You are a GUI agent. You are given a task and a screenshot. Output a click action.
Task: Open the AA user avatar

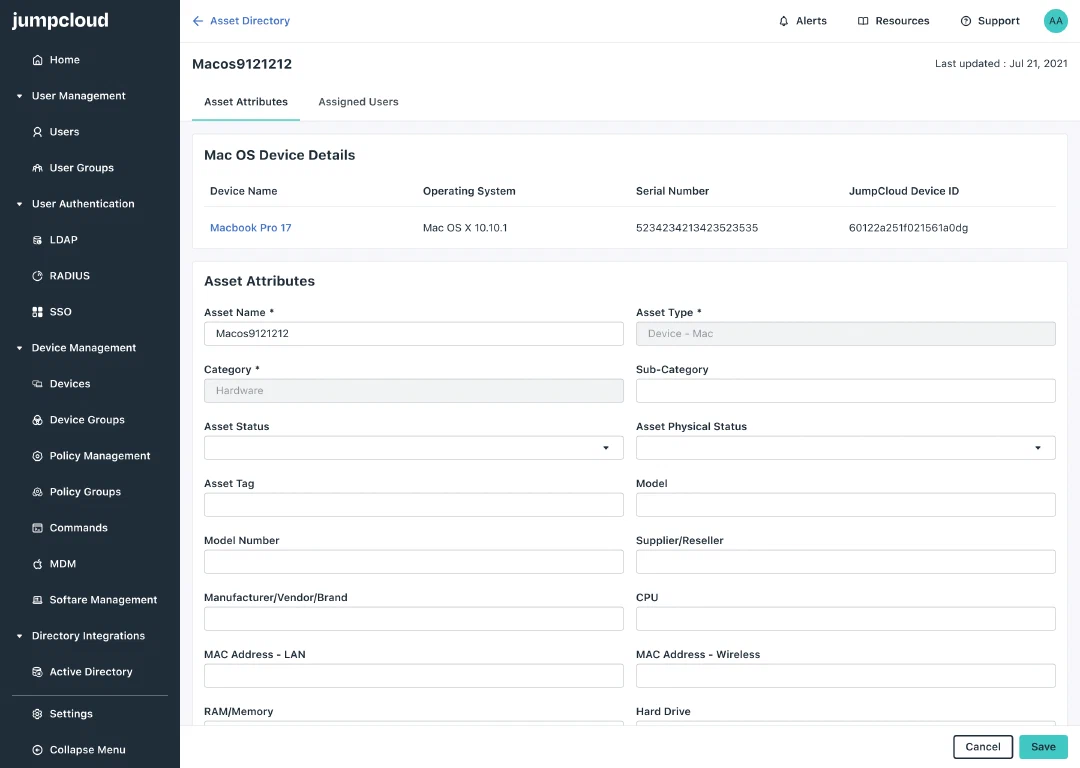tap(1055, 21)
